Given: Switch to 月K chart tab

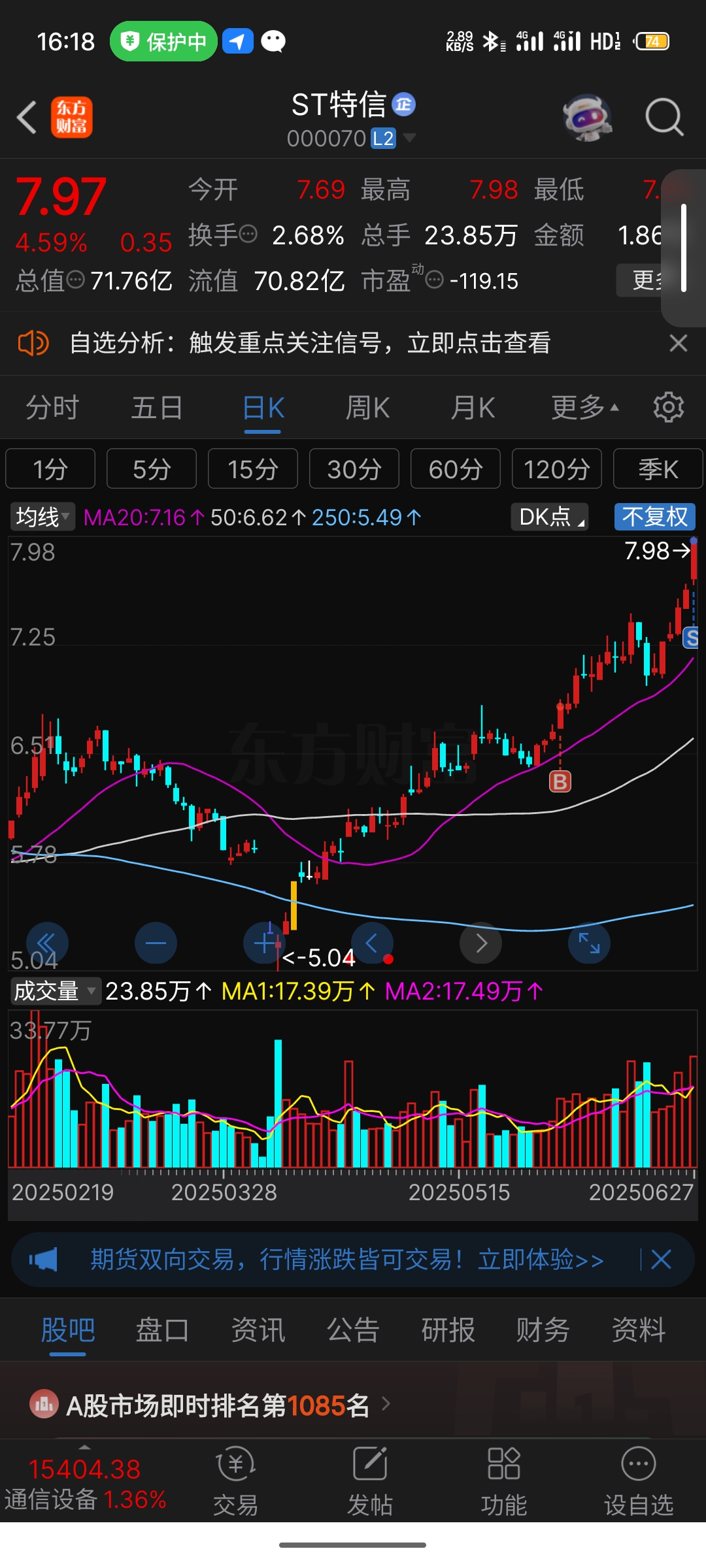Looking at the screenshot, I should point(473,408).
